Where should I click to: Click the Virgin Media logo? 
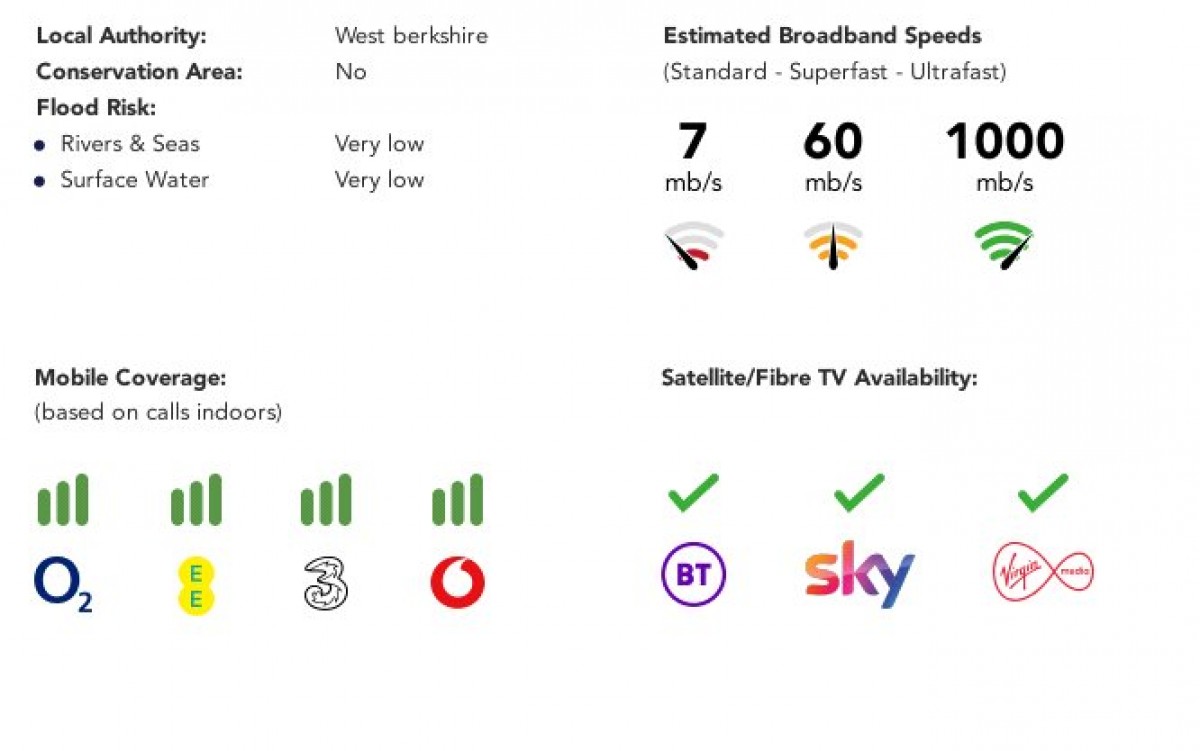(x=1043, y=574)
